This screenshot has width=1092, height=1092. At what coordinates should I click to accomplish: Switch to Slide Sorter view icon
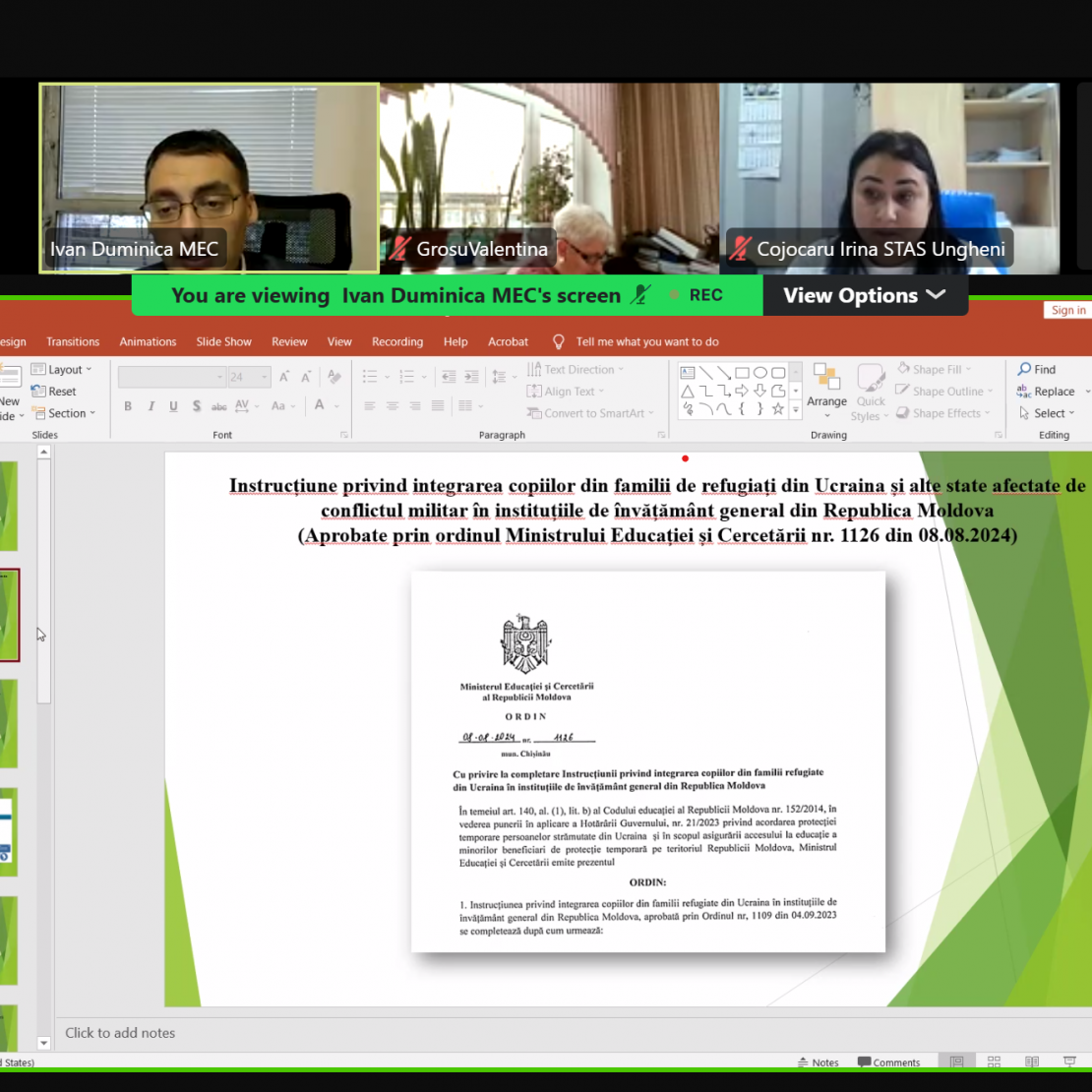click(x=994, y=1062)
